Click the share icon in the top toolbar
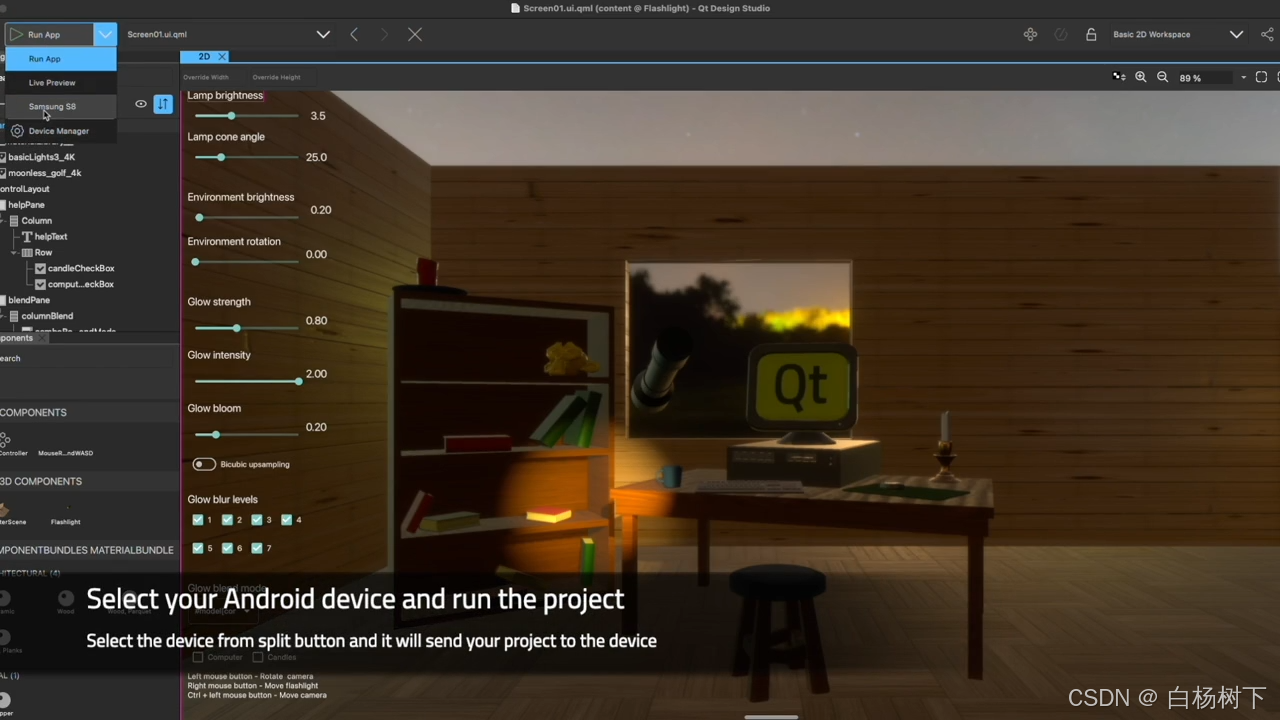Viewport: 1280px width, 720px height. click(1268, 34)
